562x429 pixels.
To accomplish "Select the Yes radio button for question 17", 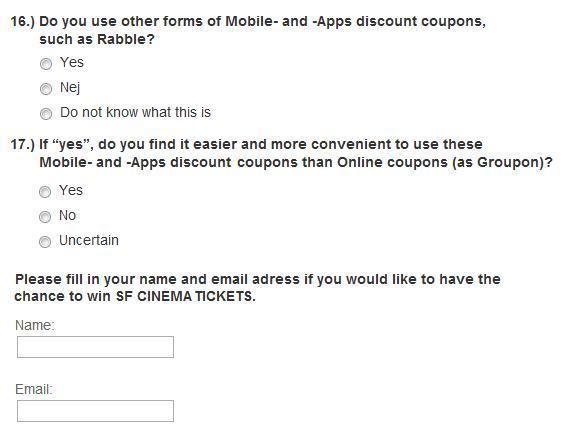I will 45,192.
